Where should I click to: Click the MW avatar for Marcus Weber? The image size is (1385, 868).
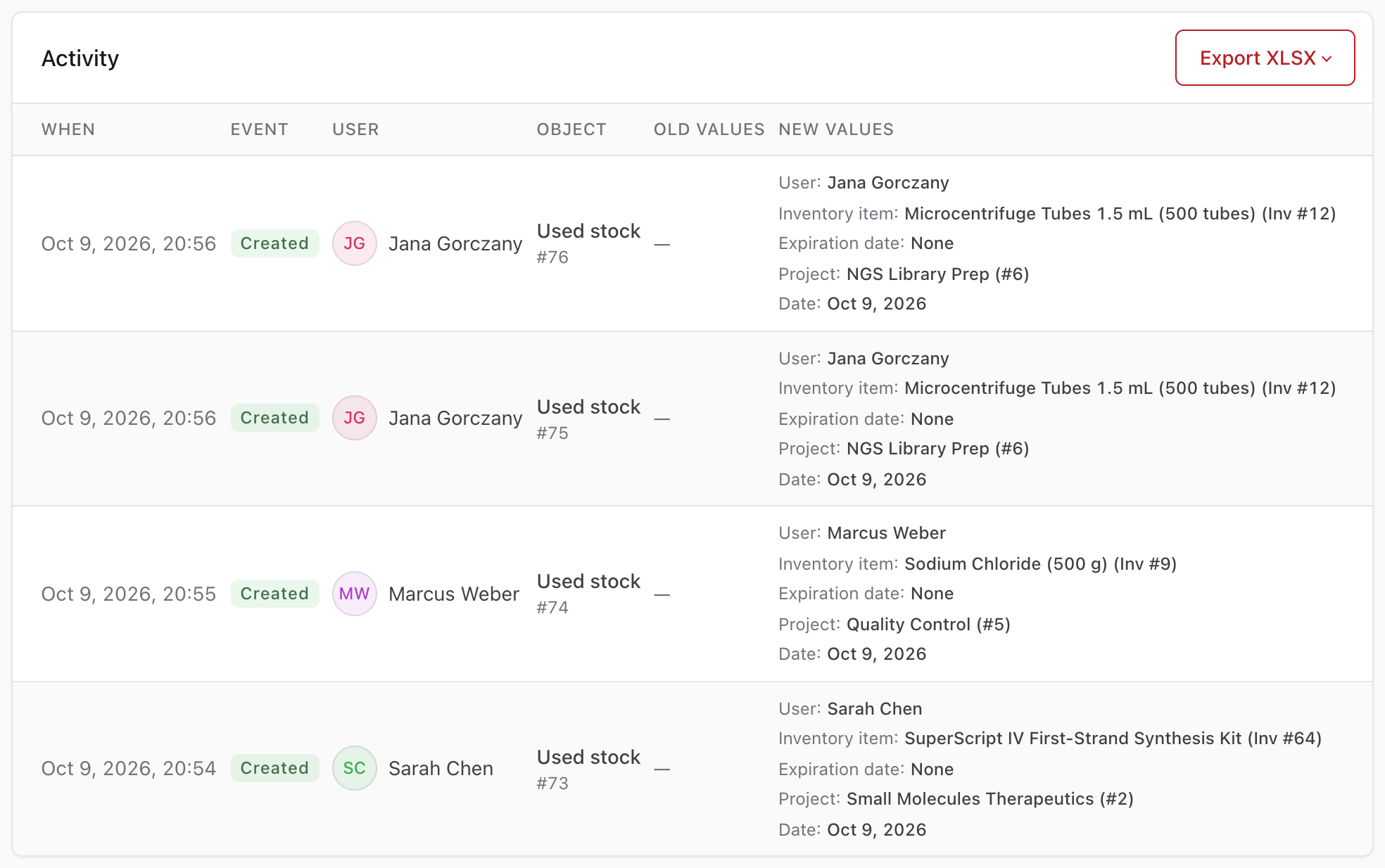[x=354, y=594]
